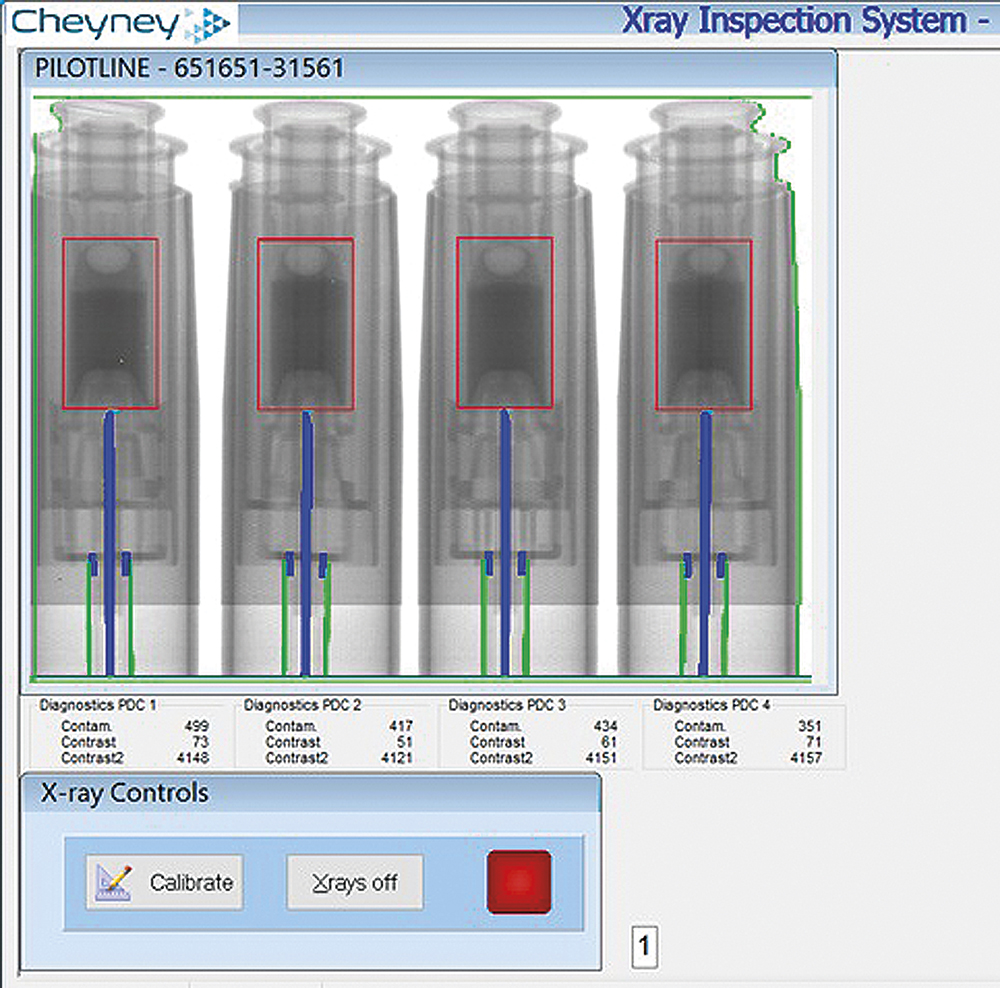Click Contrast2 value 4121 under PDC 2

[x=397, y=758]
